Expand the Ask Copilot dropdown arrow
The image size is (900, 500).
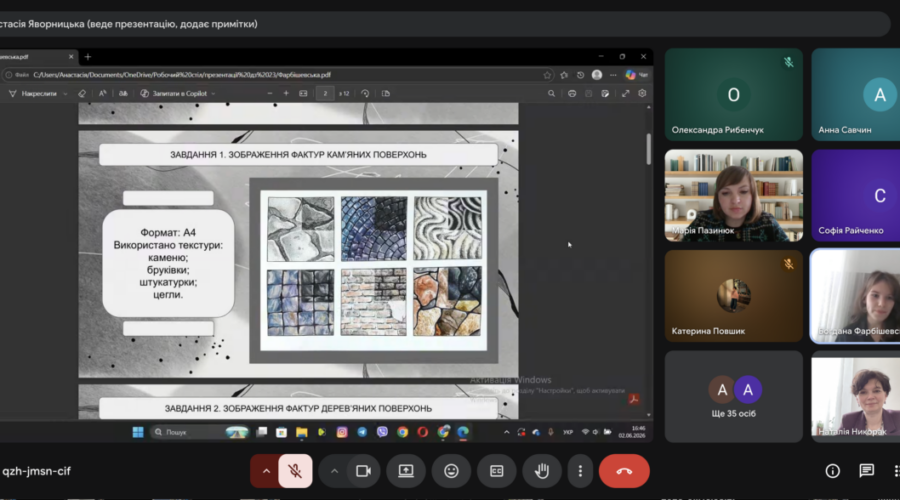click(213, 94)
